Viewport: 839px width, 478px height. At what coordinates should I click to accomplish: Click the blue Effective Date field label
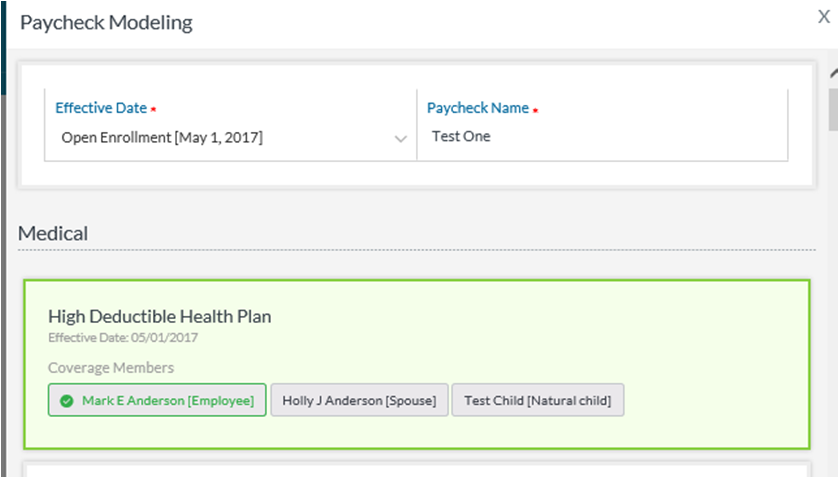point(100,108)
